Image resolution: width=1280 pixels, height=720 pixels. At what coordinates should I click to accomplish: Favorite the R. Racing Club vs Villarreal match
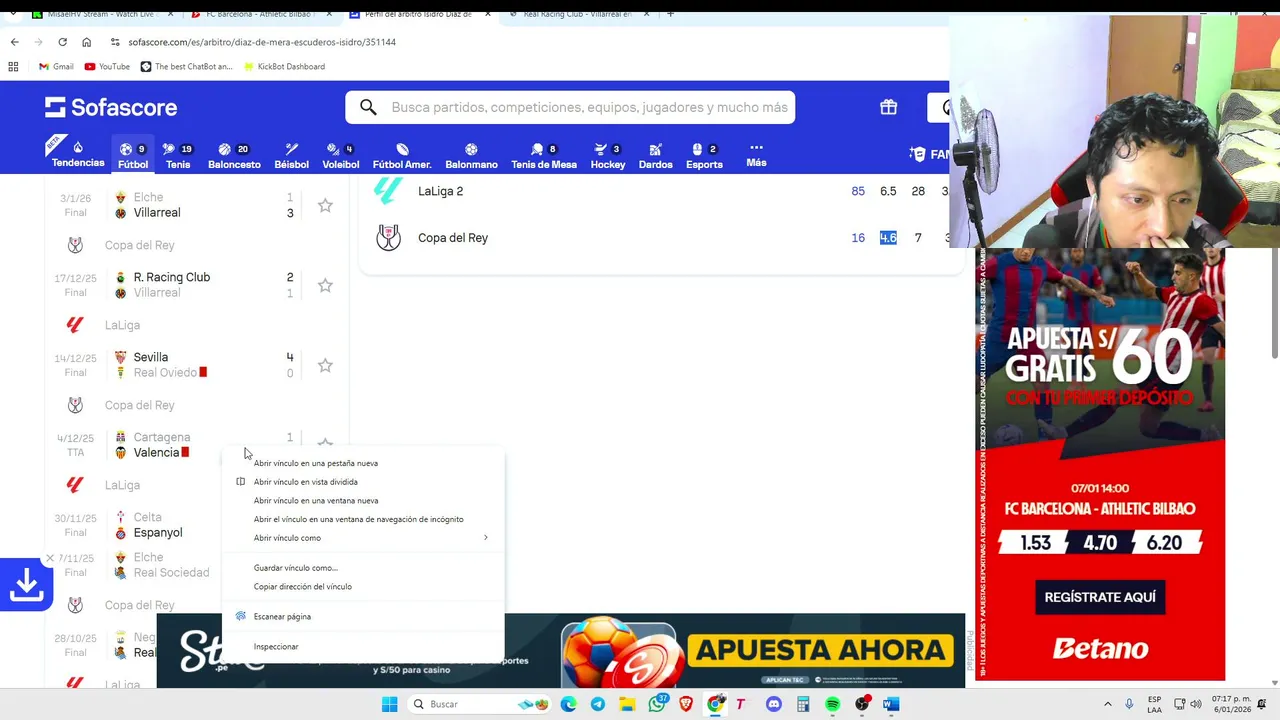[325, 285]
